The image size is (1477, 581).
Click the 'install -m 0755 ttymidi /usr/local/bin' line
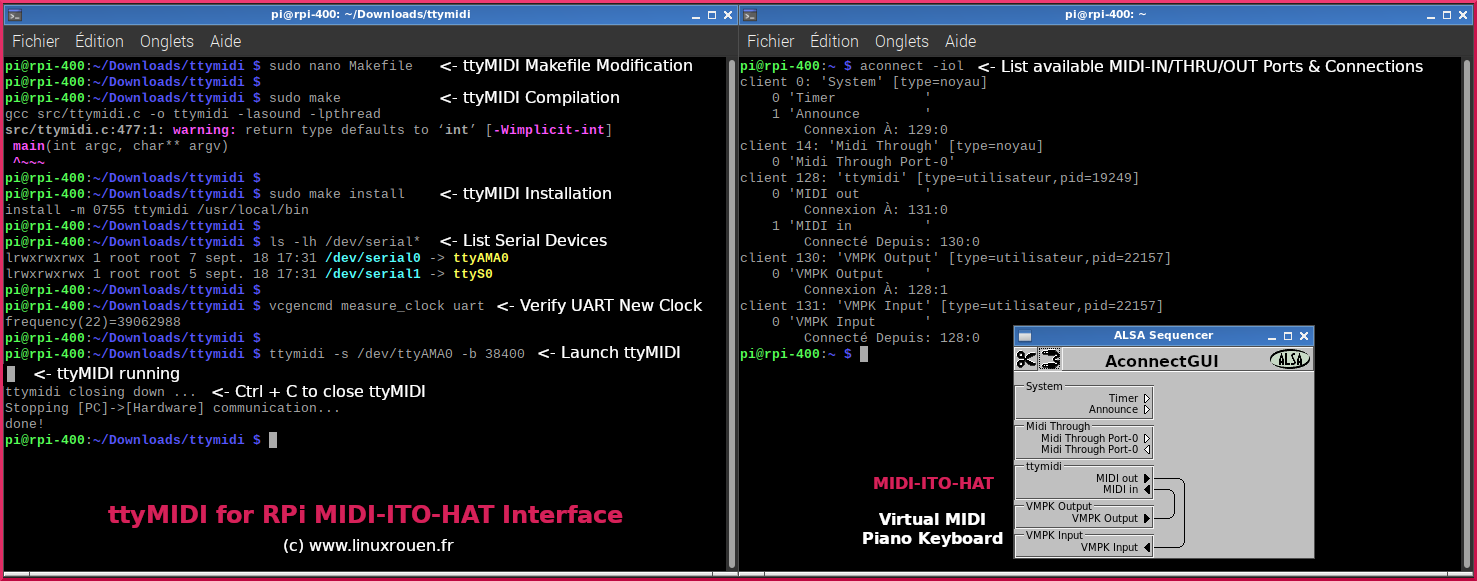157,210
